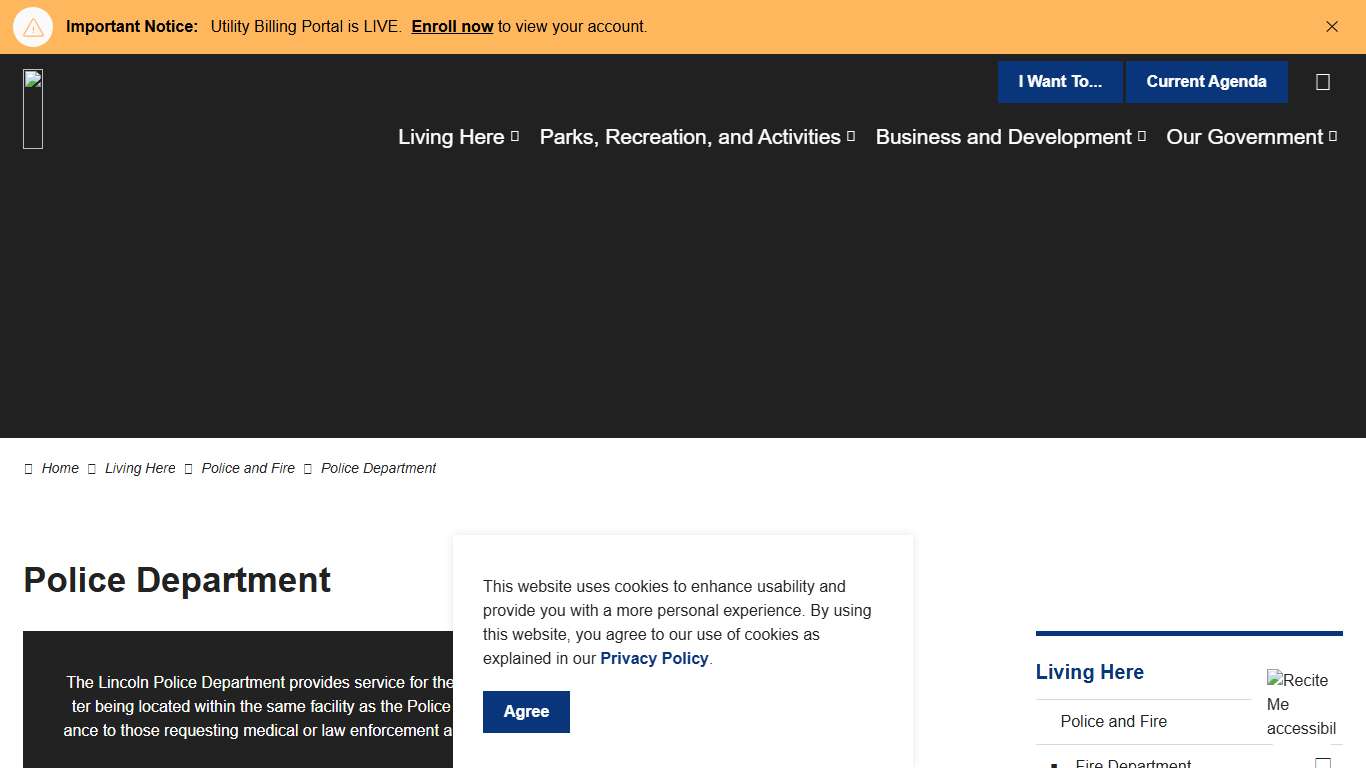Click the home icon in the breadcrumb

[x=28, y=469]
